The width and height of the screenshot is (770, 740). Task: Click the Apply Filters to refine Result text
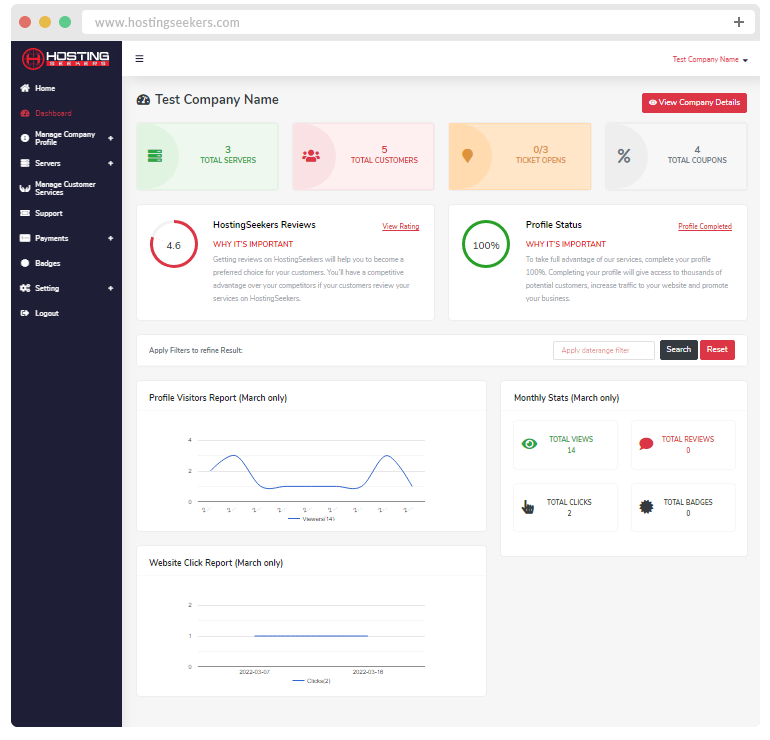pos(195,350)
